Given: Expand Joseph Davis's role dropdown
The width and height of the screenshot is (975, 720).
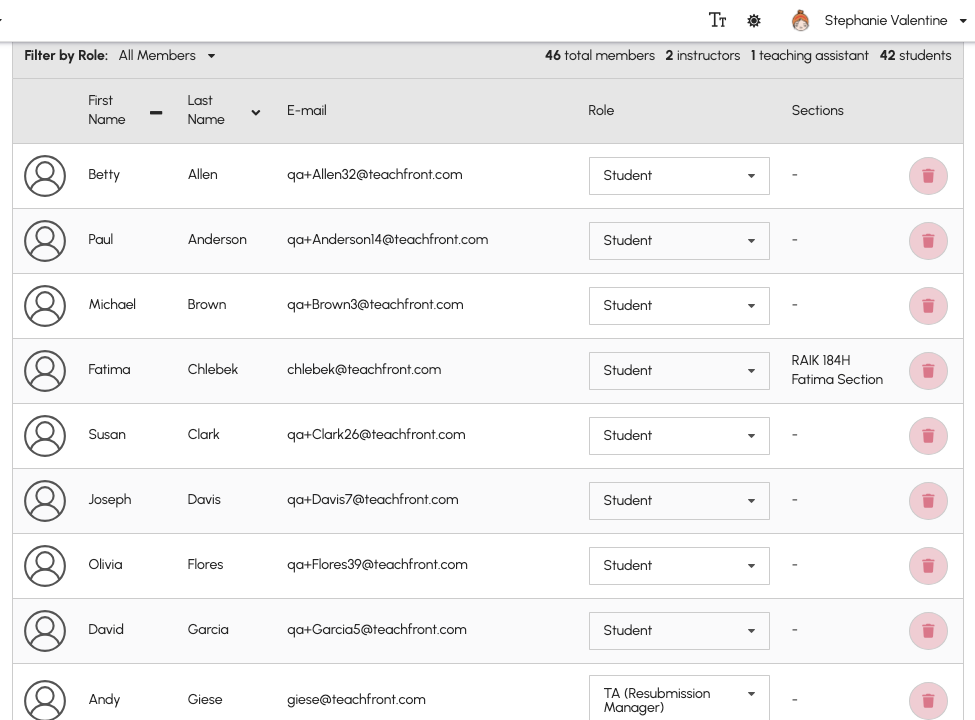Looking at the screenshot, I should (679, 501).
